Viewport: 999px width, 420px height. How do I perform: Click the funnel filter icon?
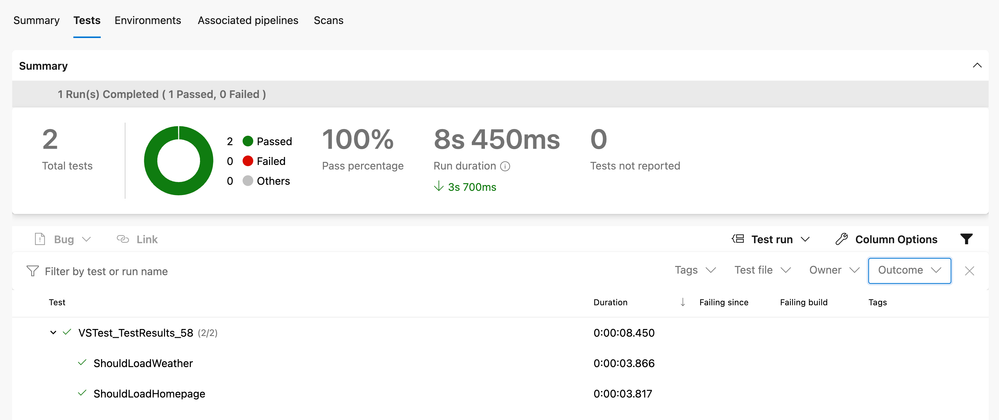coord(966,239)
